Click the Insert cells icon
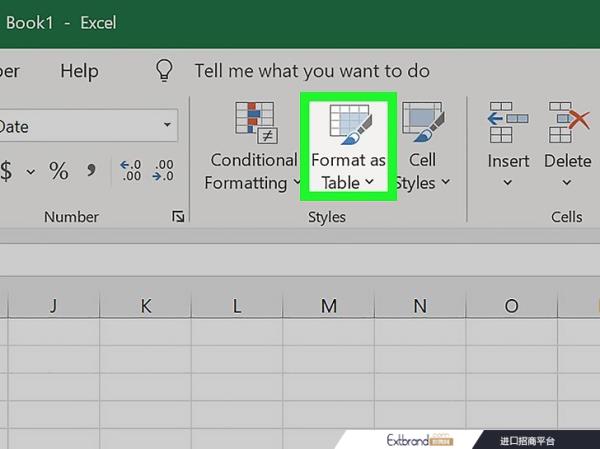The height and width of the screenshot is (449, 600). click(x=508, y=123)
